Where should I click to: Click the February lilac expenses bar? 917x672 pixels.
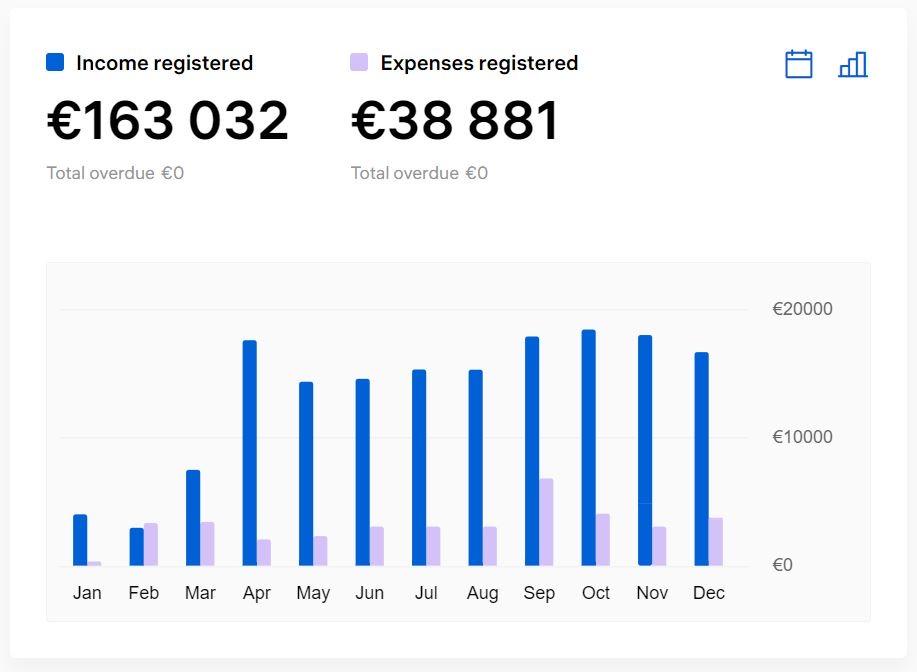(x=151, y=544)
